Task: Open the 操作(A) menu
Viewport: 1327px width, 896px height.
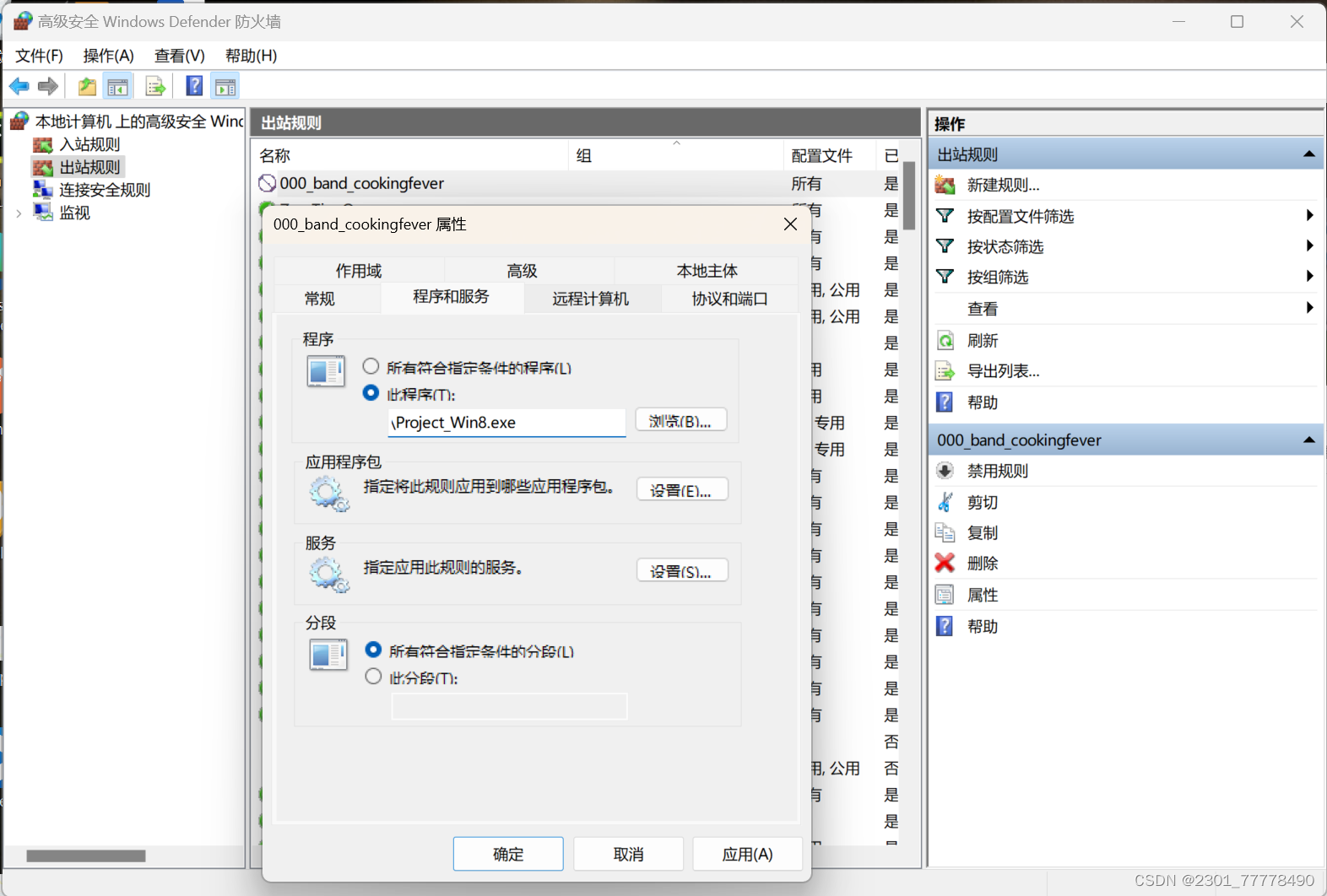Action: point(109,56)
